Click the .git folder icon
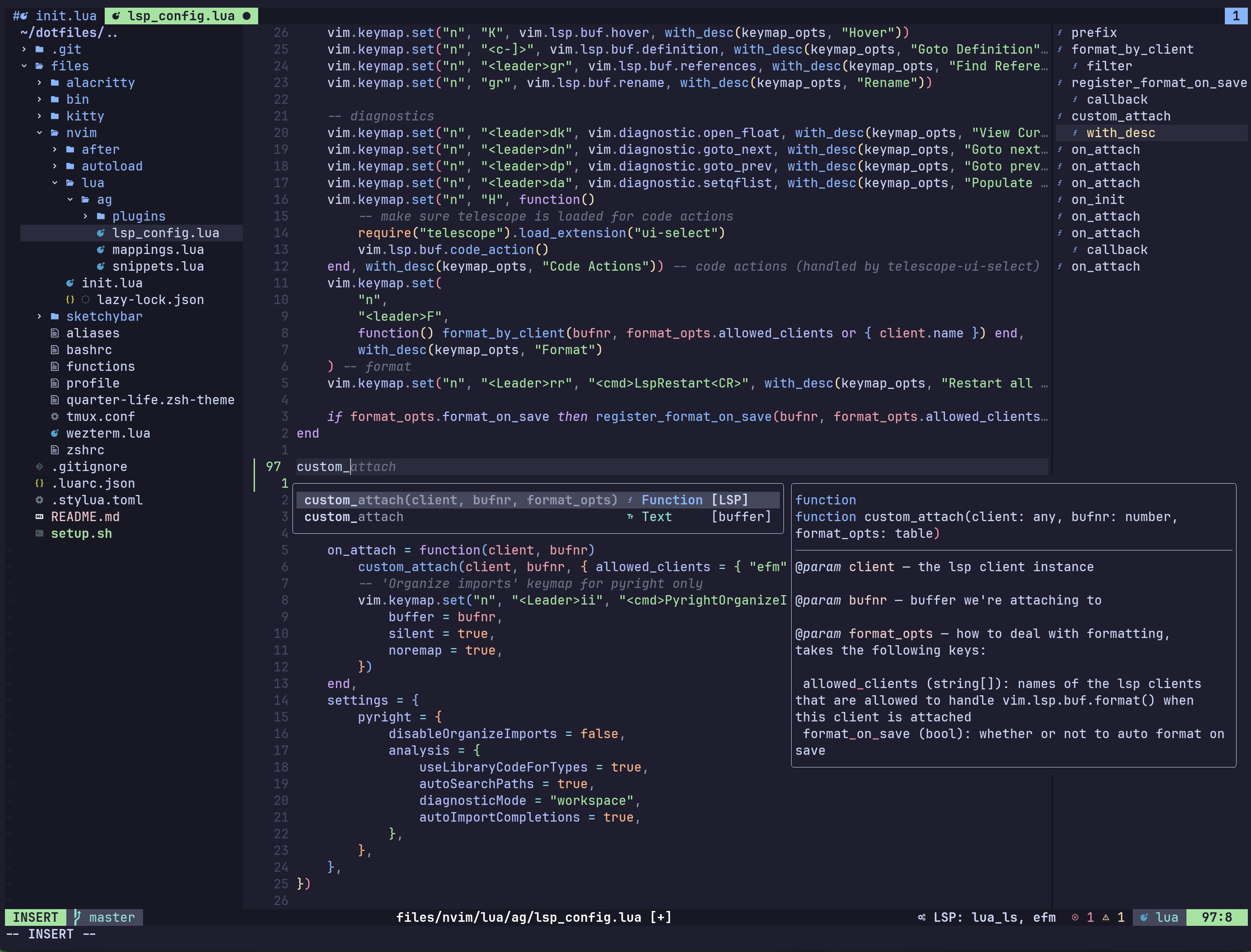 tap(40, 49)
